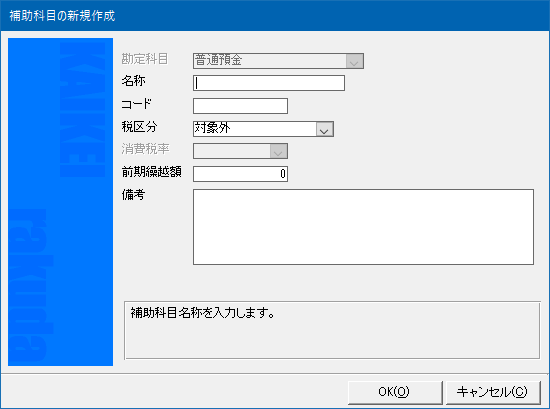Image resolution: width=550 pixels, height=409 pixels.
Task: Click the 勘定科目 combo box showing 普通預金
Action: 278,61
